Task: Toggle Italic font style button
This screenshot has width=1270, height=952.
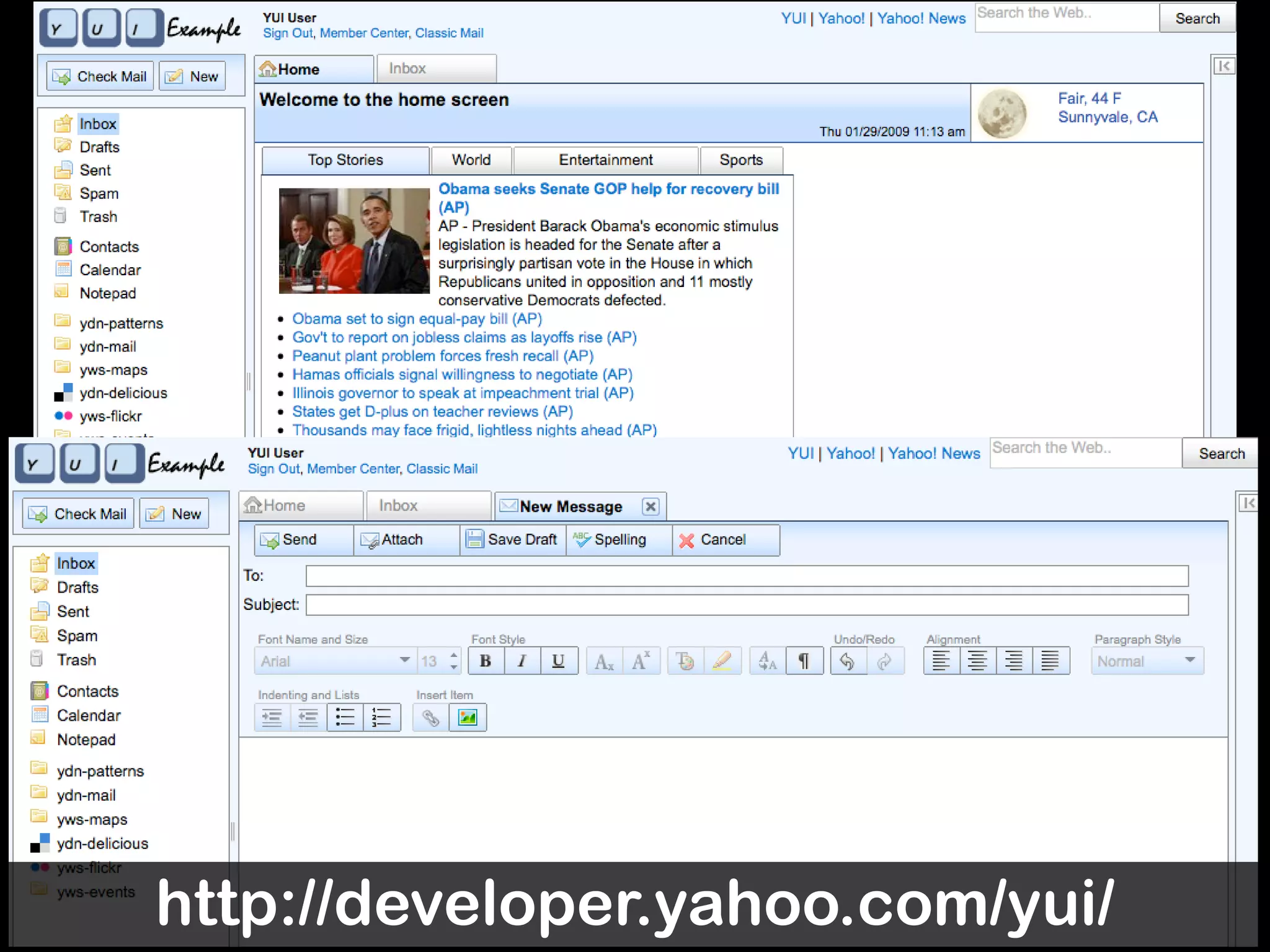Action: coord(522,661)
